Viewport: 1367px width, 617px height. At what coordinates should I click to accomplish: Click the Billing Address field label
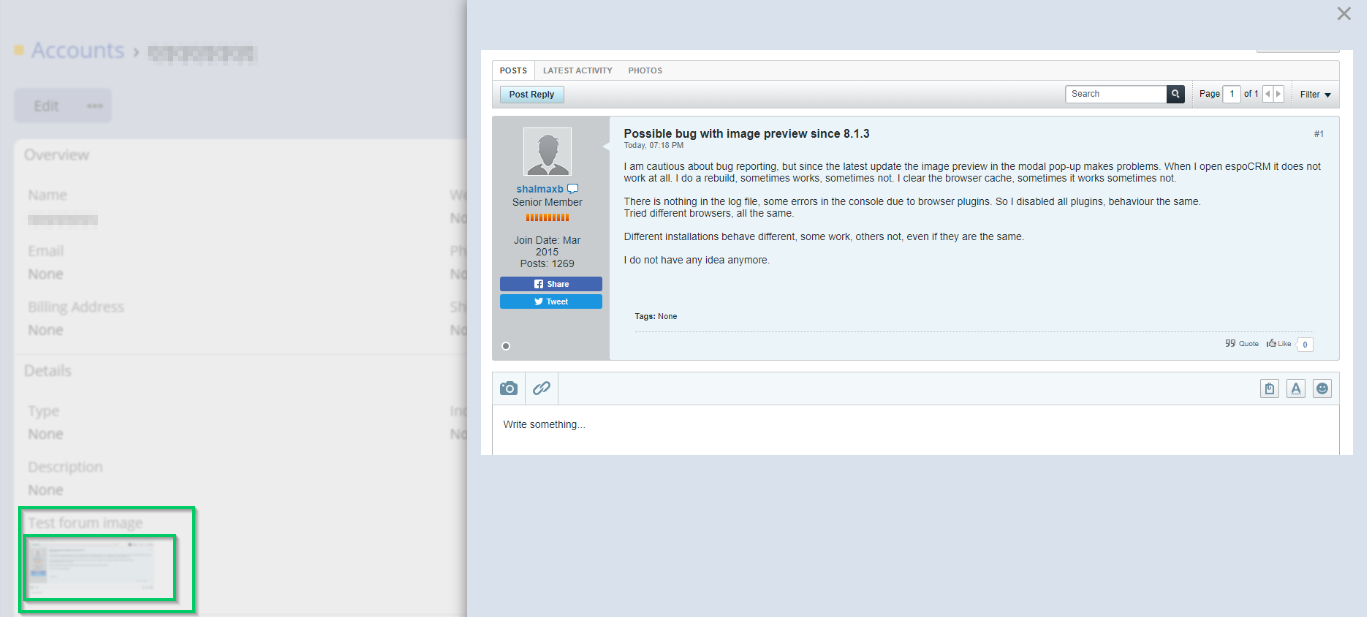(x=76, y=307)
